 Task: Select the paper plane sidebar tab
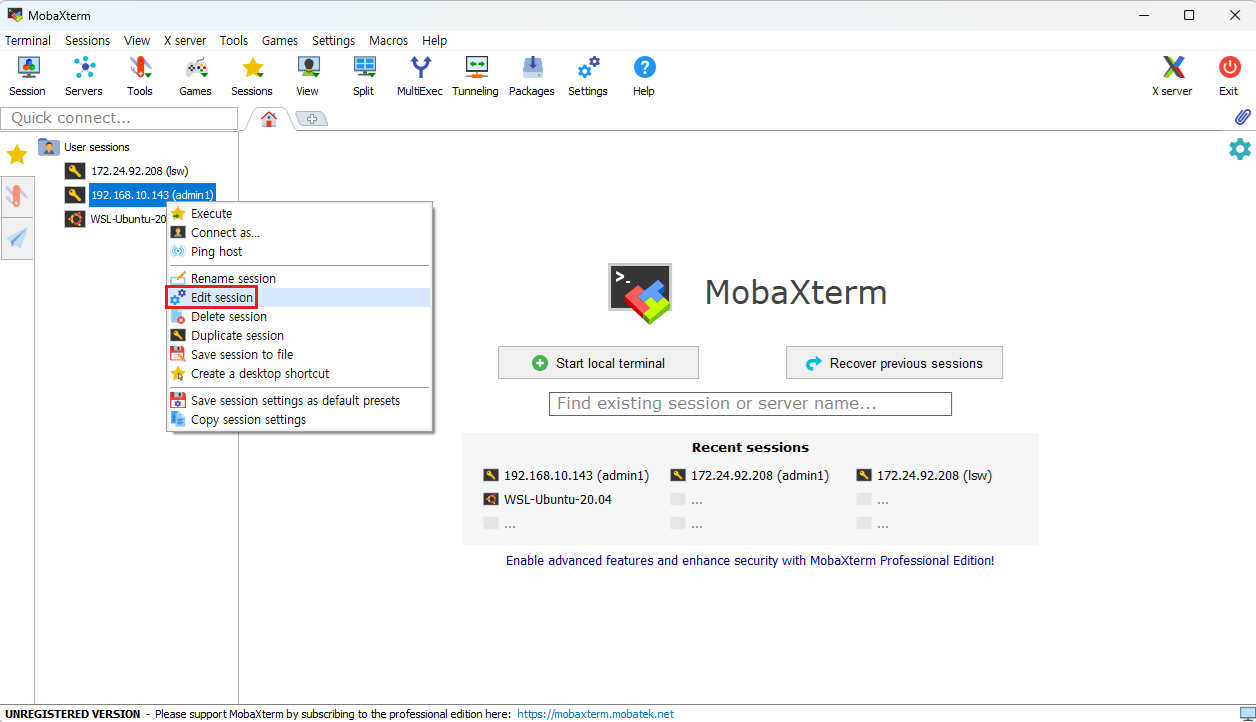coord(17,238)
